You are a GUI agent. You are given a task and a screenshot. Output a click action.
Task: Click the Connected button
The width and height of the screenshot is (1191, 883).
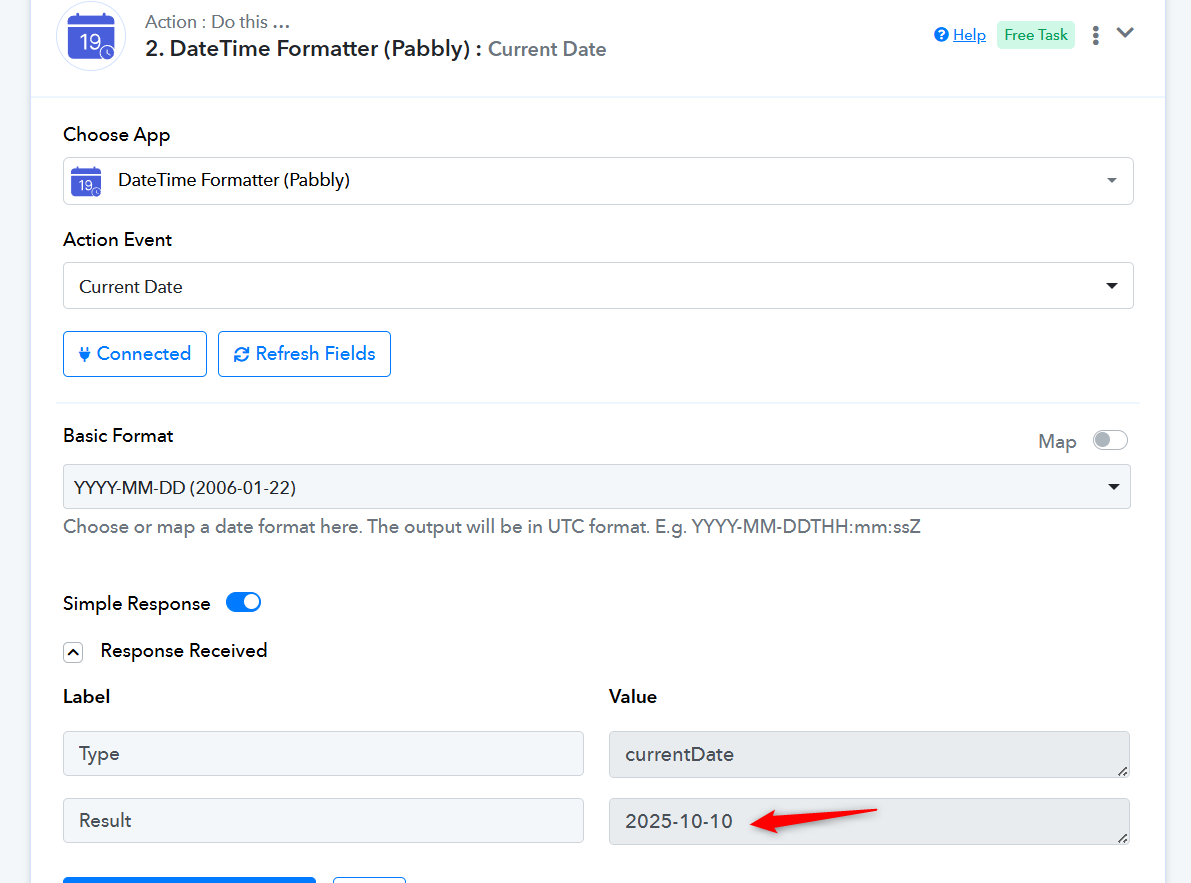[134, 354]
